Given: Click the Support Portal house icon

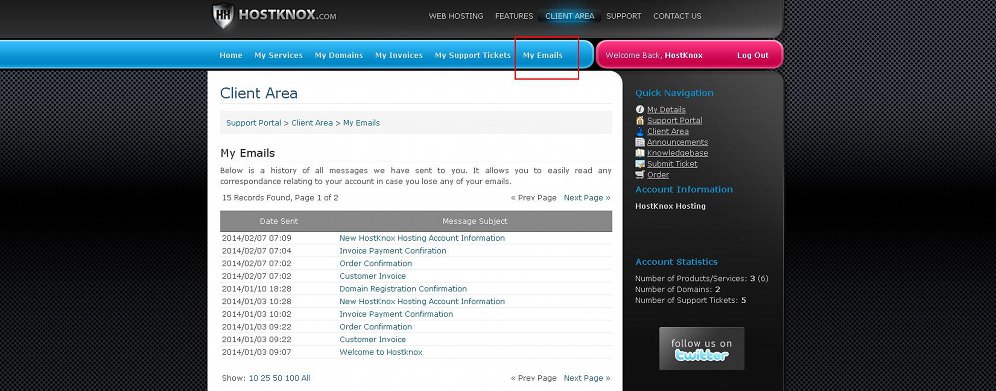Looking at the screenshot, I should pyautogui.click(x=640, y=120).
